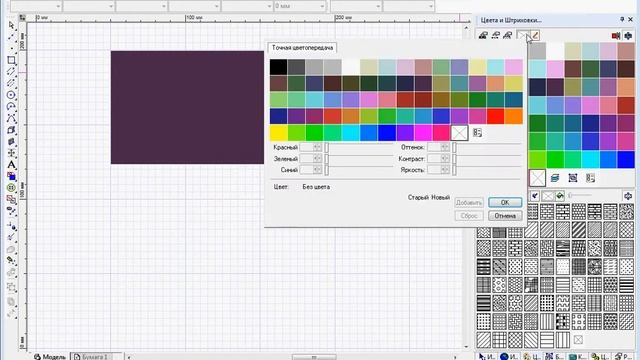
Task: Pin the Цвета и Штриховки panel
Action: click(622, 19)
